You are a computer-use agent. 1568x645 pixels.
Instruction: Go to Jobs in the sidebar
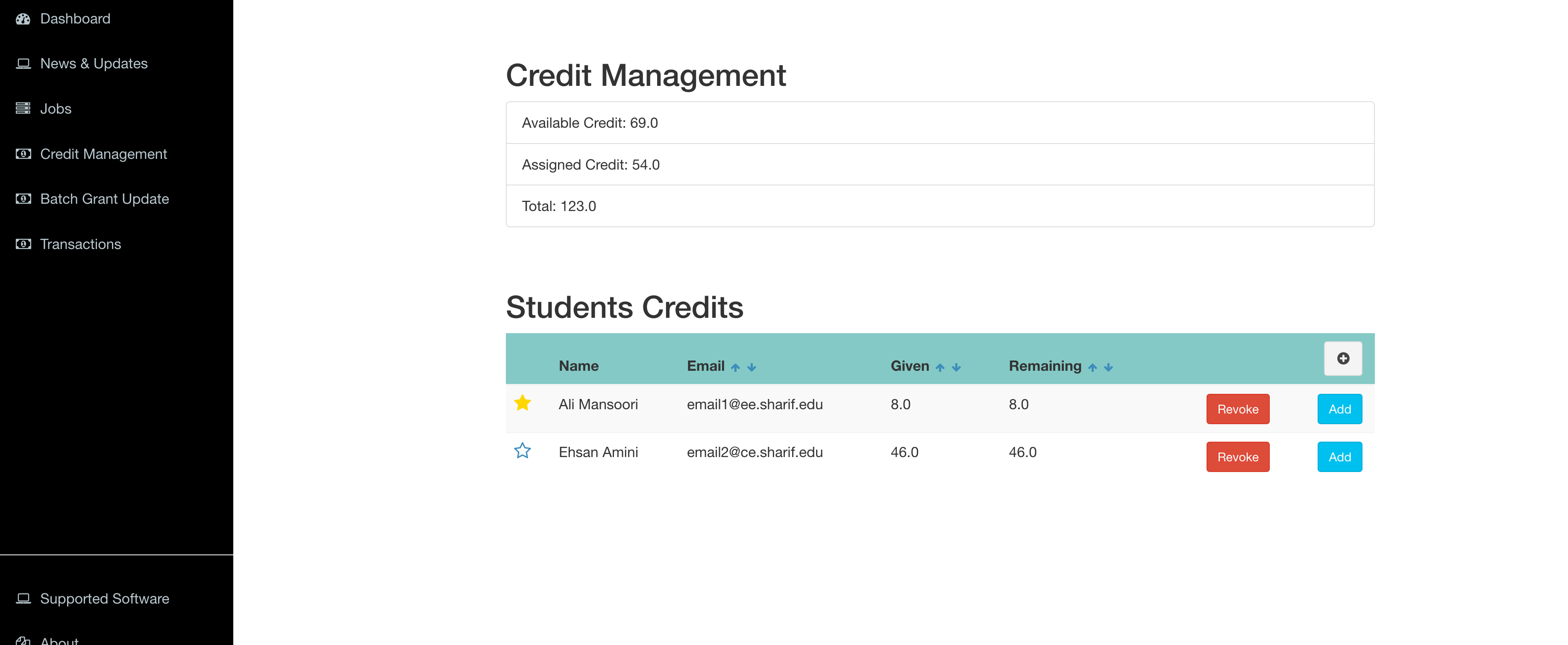56,109
